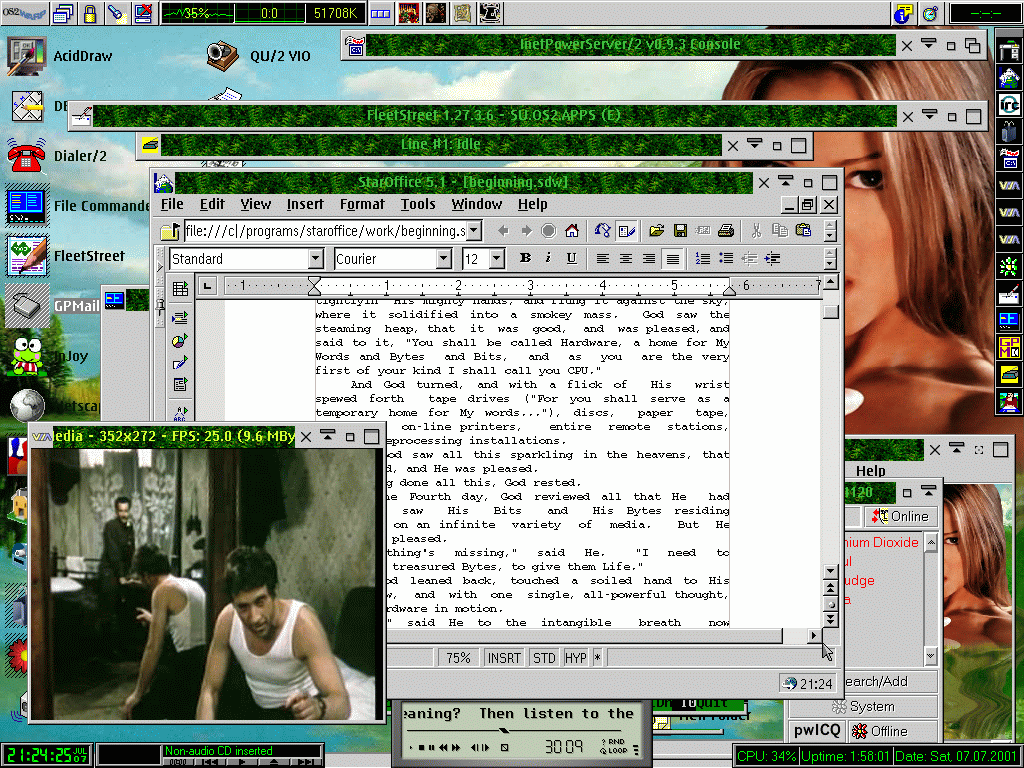Click the scroll-down arrow of StarOffice document
This screenshot has height=768, width=1024.
point(831,571)
